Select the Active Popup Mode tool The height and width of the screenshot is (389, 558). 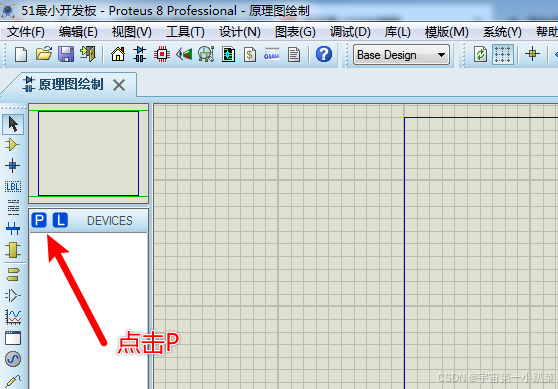(13, 338)
